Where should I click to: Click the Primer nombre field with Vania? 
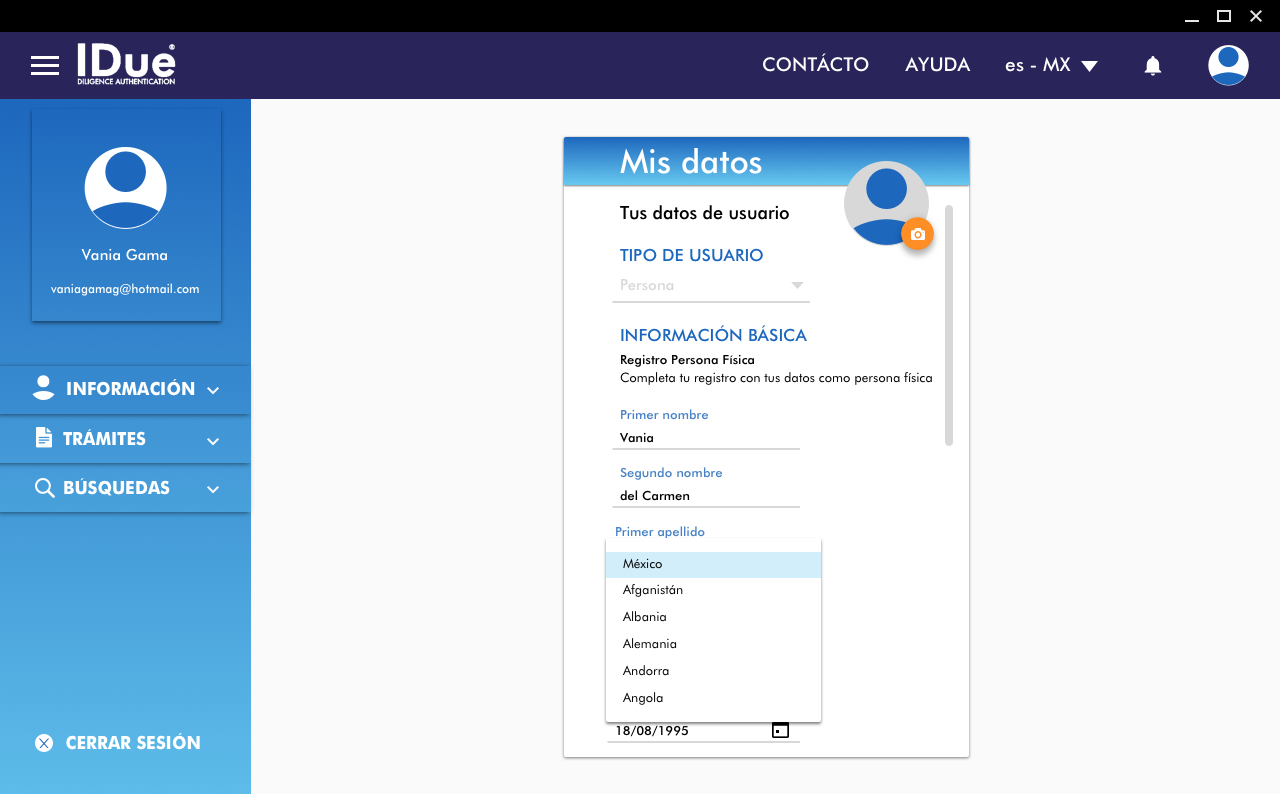tap(705, 438)
